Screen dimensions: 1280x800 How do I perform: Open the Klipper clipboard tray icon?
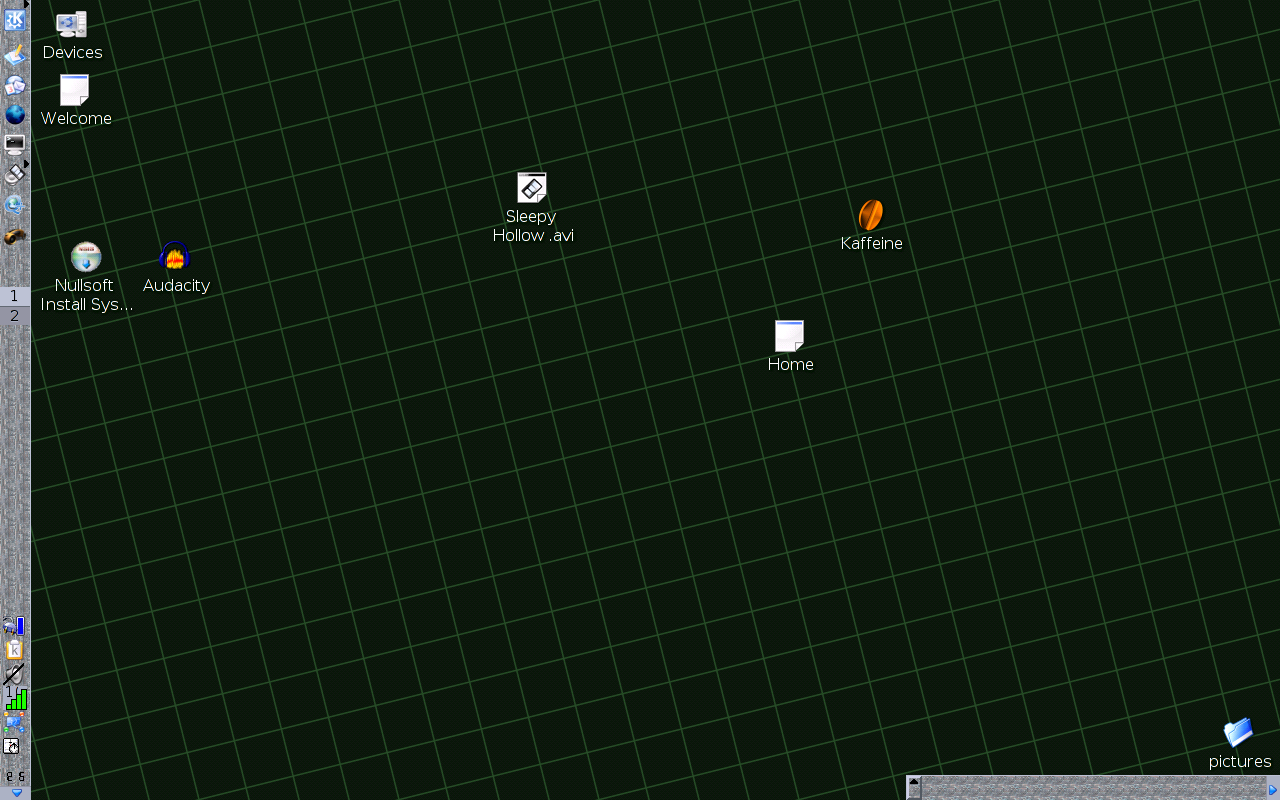tap(14, 650)
